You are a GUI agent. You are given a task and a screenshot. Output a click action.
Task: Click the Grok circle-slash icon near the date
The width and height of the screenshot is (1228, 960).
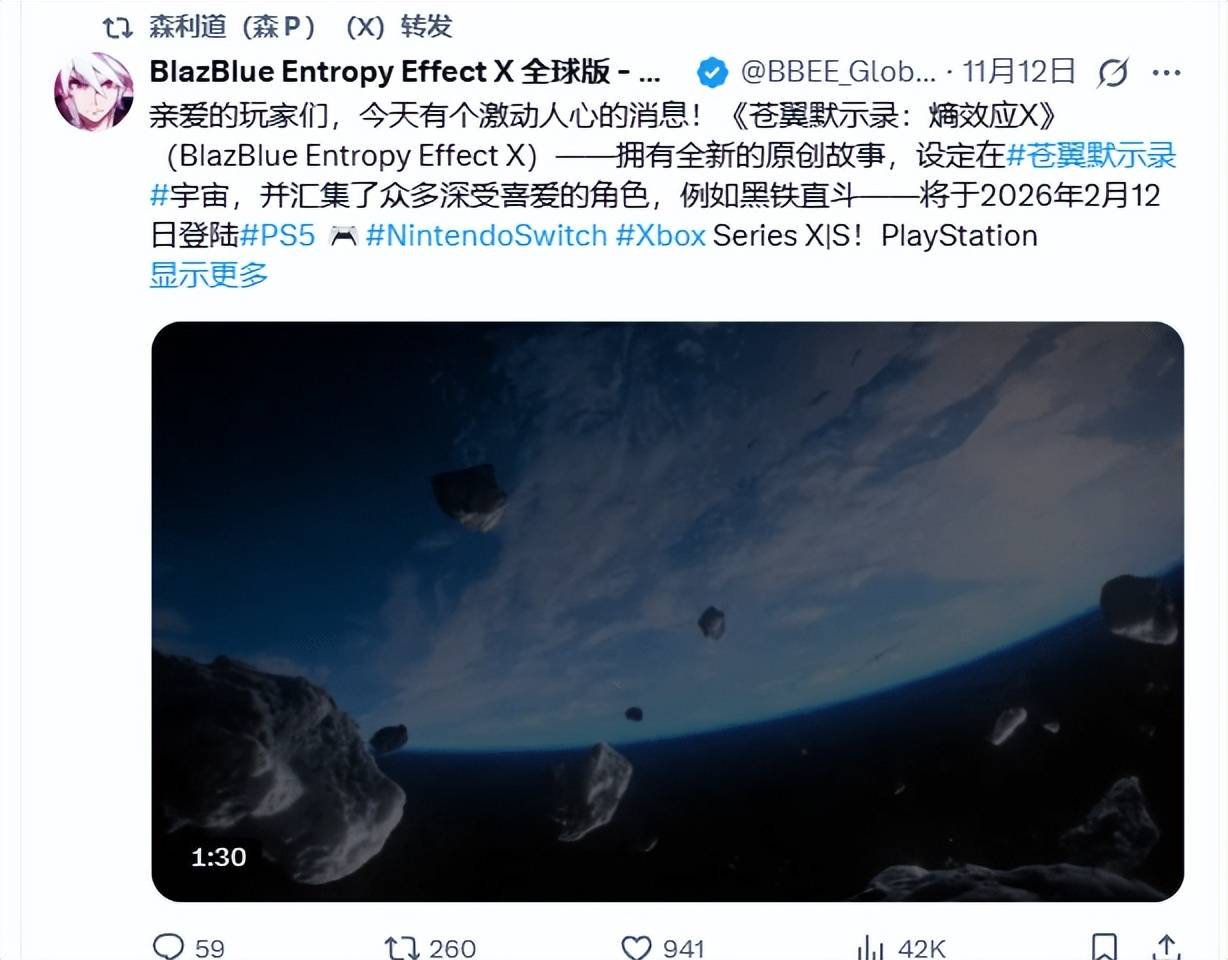(x=1112, y=72)
